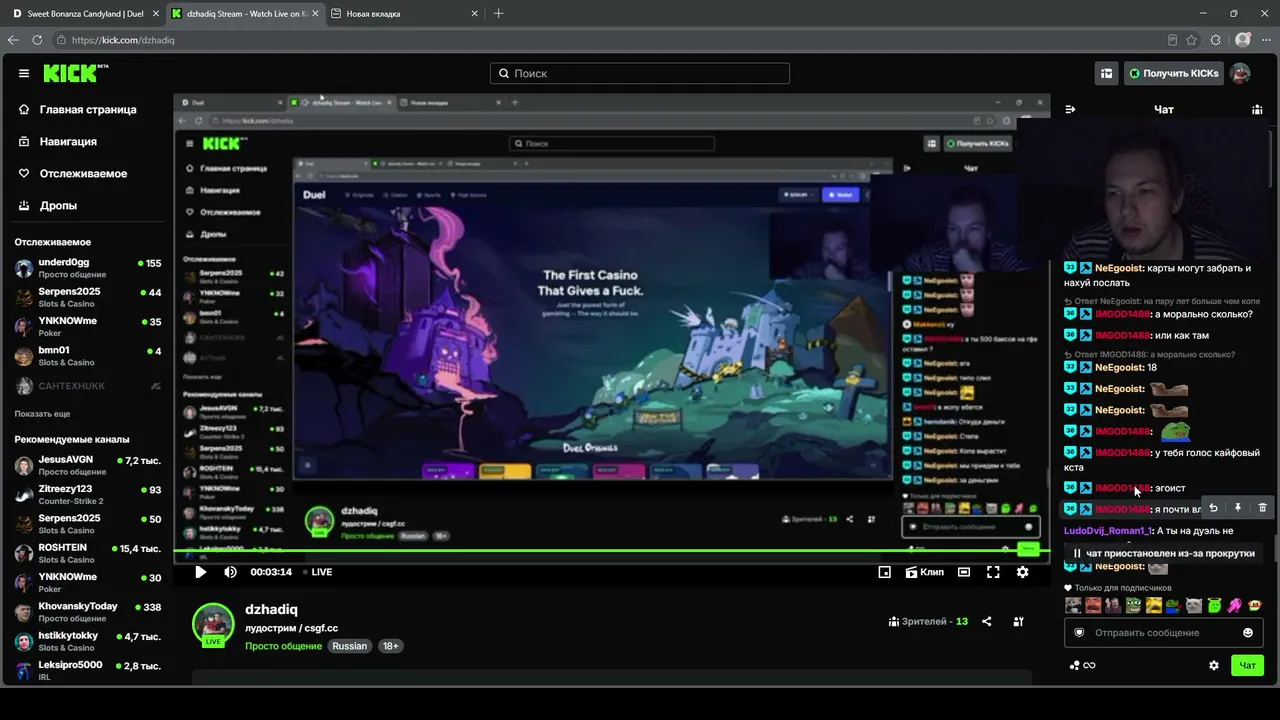Click the white cat subscriber emote
The image size is (1280, 720).
click(1194, 605)
